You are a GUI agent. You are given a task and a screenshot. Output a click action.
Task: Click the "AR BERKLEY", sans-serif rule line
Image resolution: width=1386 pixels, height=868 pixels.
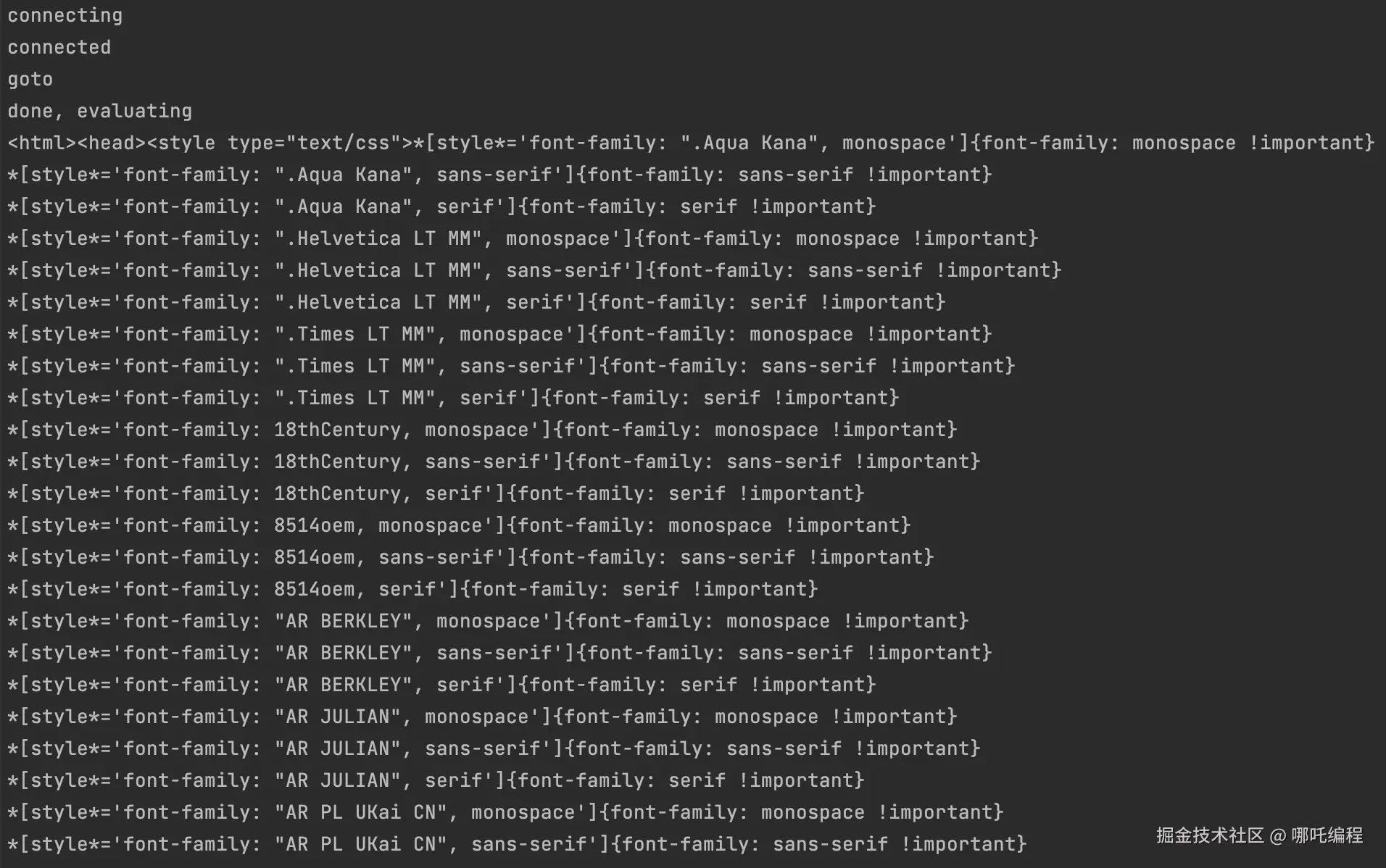[499, 653]
